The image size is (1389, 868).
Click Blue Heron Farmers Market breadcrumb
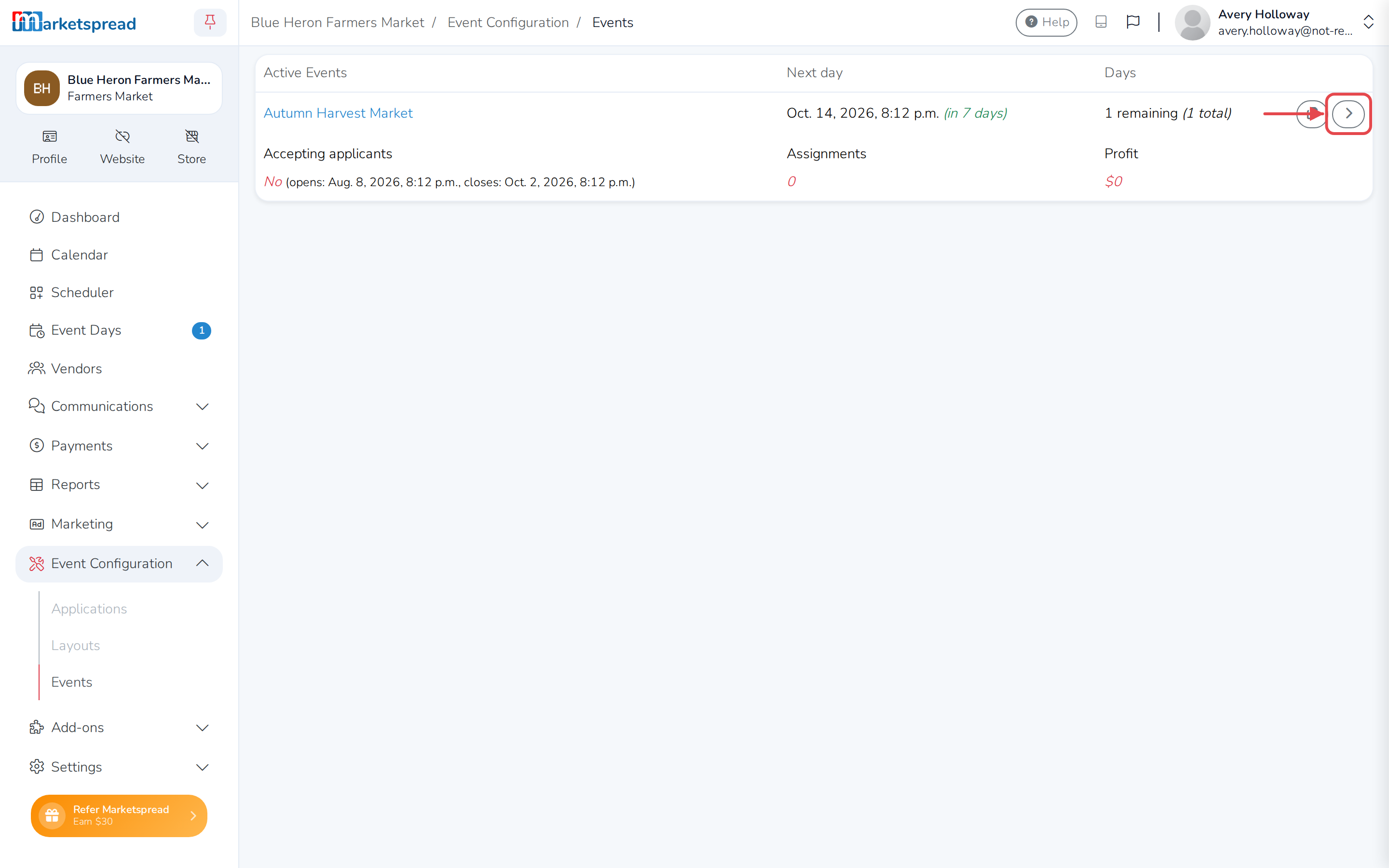click(337, 22)
